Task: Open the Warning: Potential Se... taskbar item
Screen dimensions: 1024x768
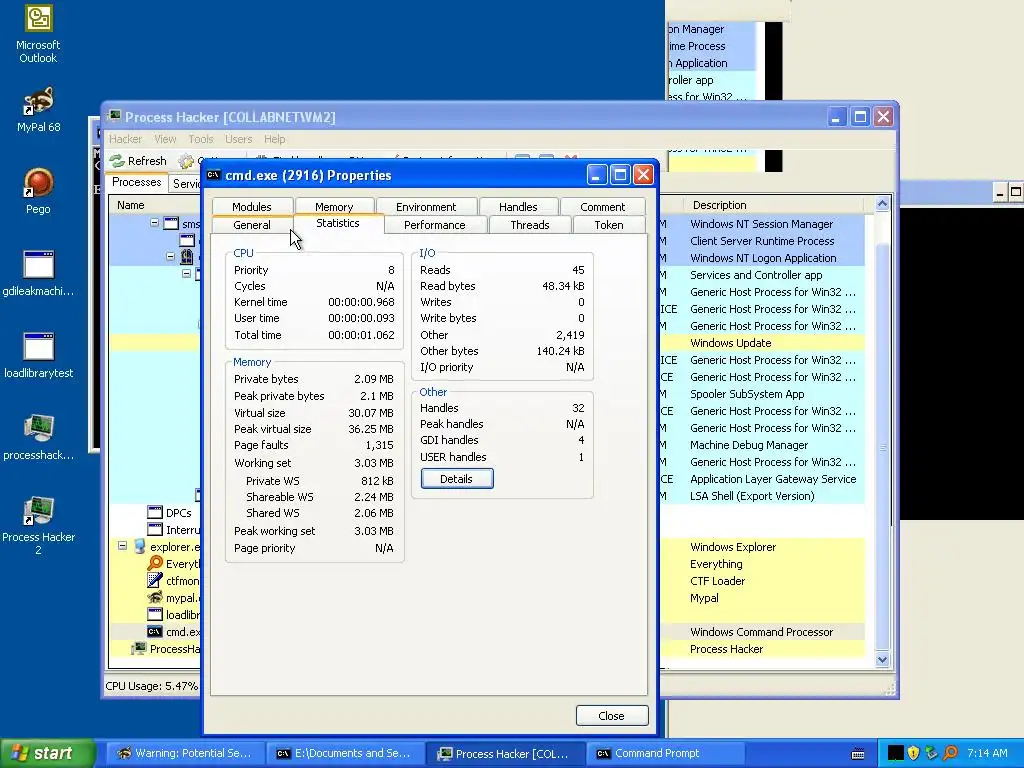Action: click(x=185, y=753)
